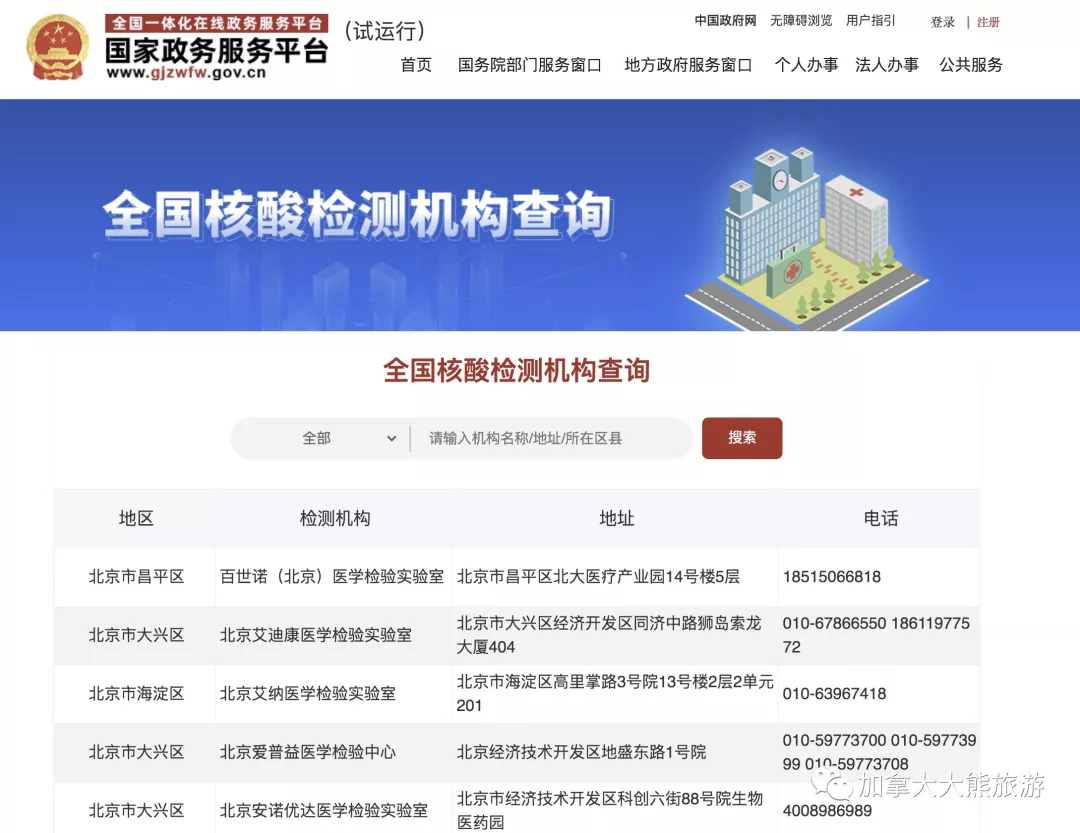
Task: Click the 北京市海淀区 region cell
Action: pyautogui.click(x=136, y=694)
